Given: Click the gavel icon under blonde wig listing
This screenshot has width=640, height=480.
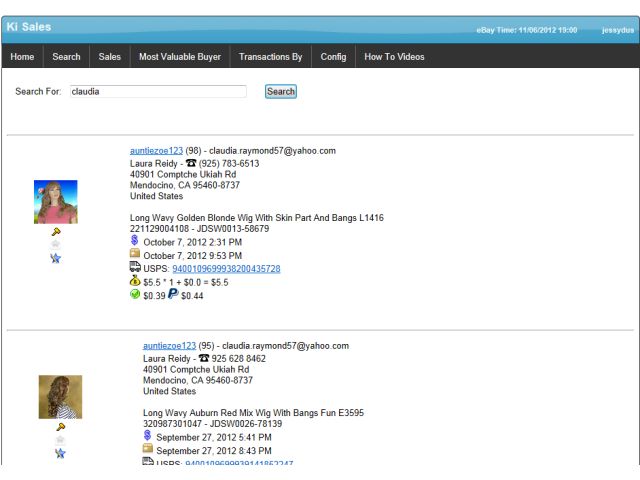Looking at the screenshot, I should (x=56, y=232).
